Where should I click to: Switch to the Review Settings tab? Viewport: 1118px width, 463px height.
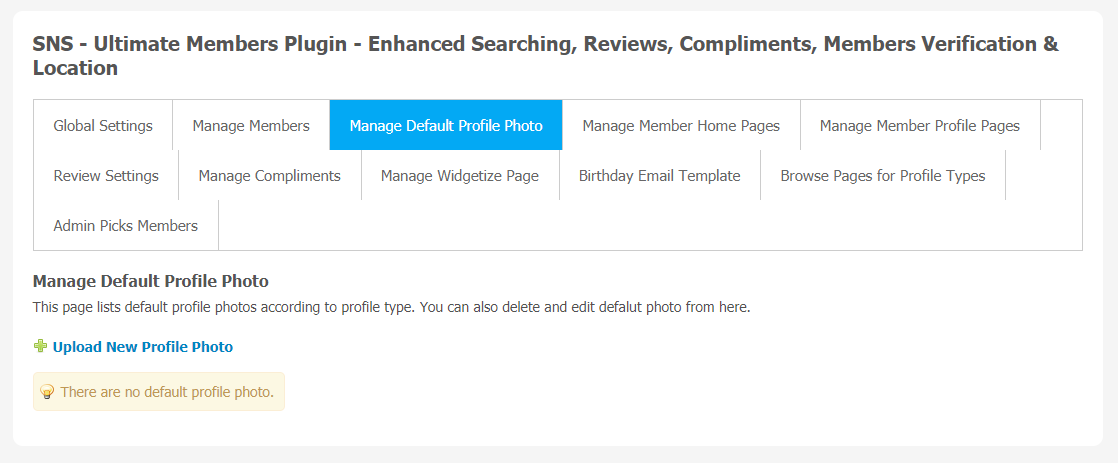pyautogui.click(x=106, y=175)
